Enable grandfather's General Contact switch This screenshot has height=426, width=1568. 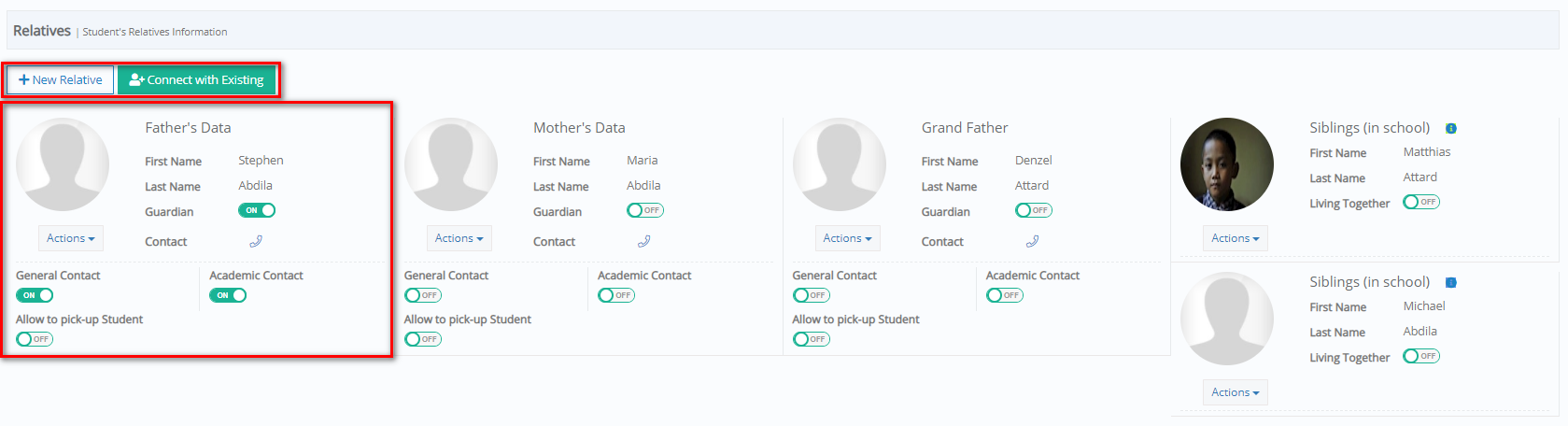pos(812,295)
